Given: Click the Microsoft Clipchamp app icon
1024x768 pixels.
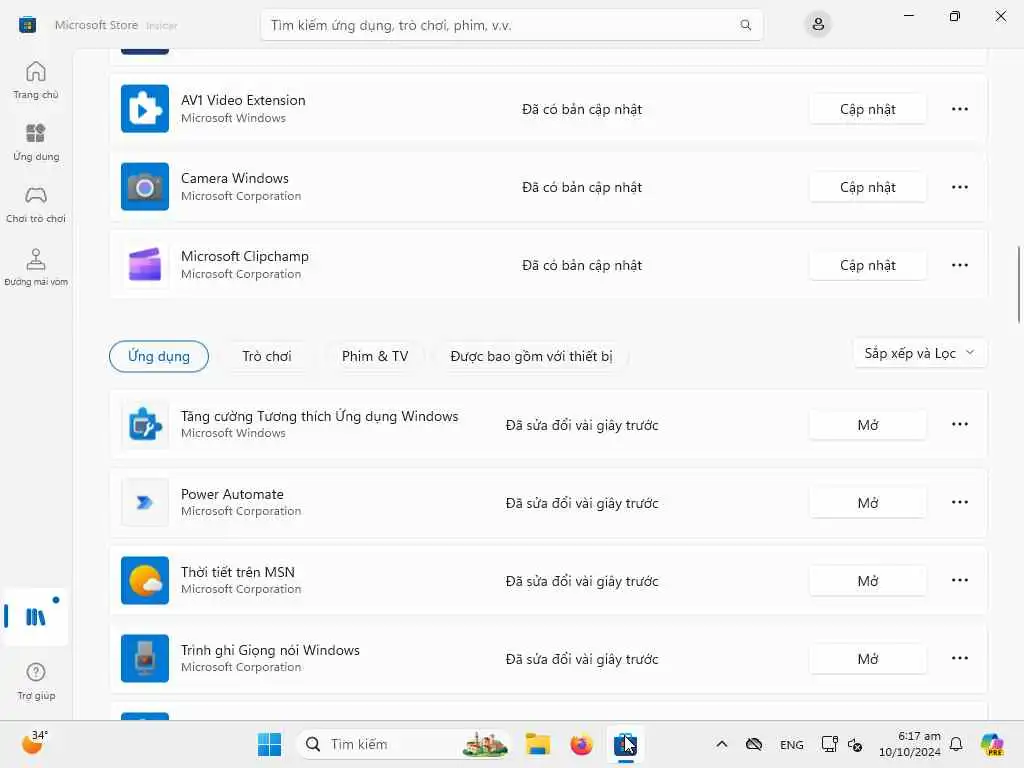Looking at the screenshot, I should [x=145, y=264].
